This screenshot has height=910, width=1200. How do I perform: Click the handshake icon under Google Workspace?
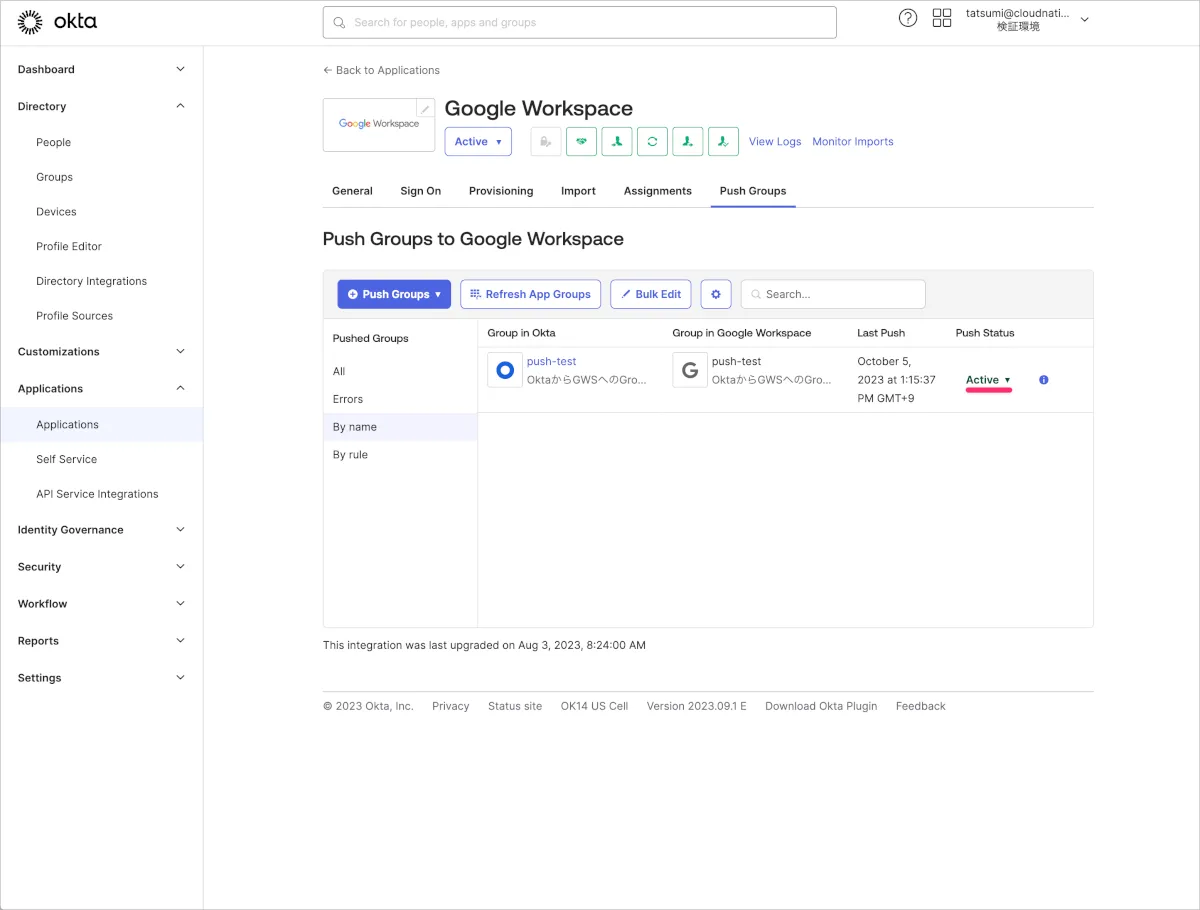(x=581, y=142)
